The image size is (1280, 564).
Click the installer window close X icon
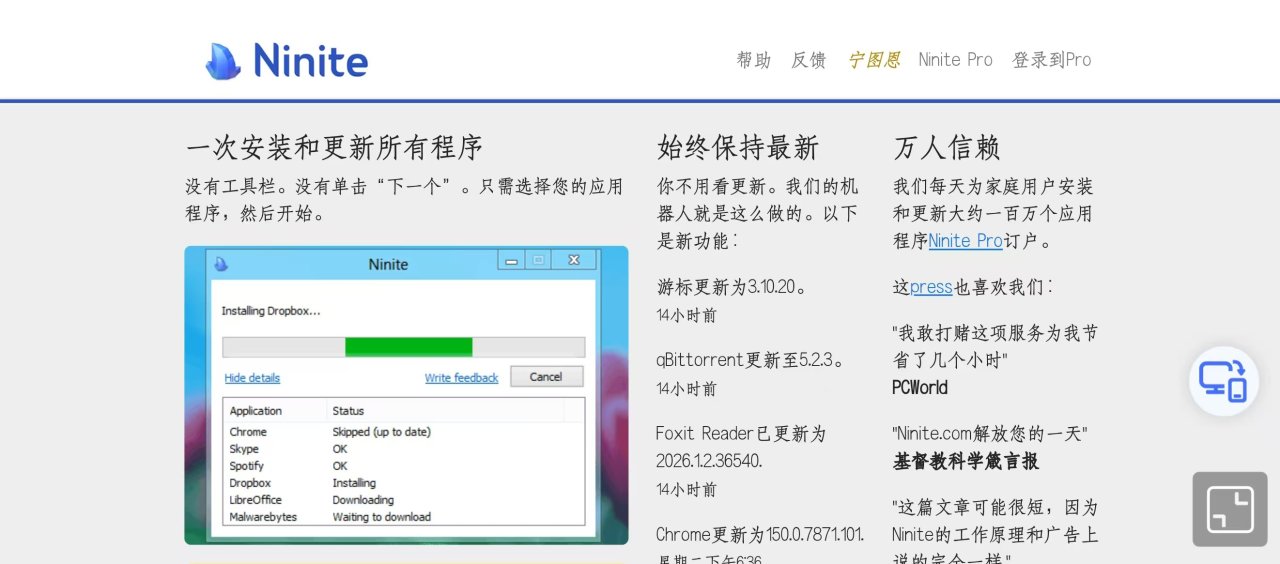(x=574, y=260)
